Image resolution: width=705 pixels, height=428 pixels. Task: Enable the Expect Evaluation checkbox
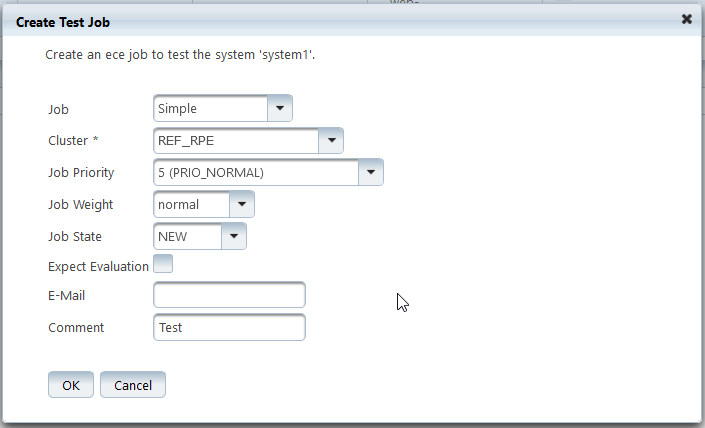tap(162, 265)
